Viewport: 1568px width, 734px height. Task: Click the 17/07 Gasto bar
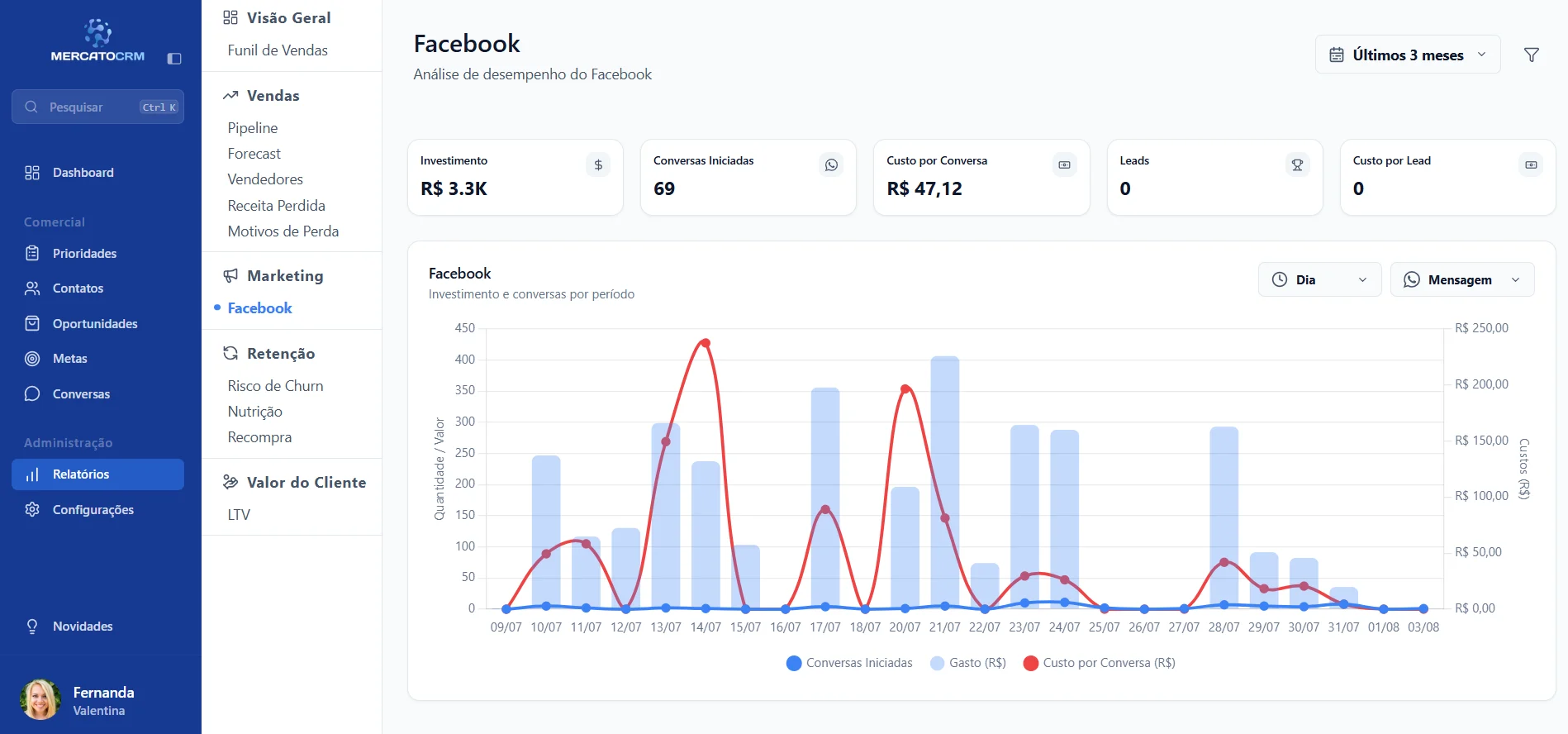(x=825, y=498)
